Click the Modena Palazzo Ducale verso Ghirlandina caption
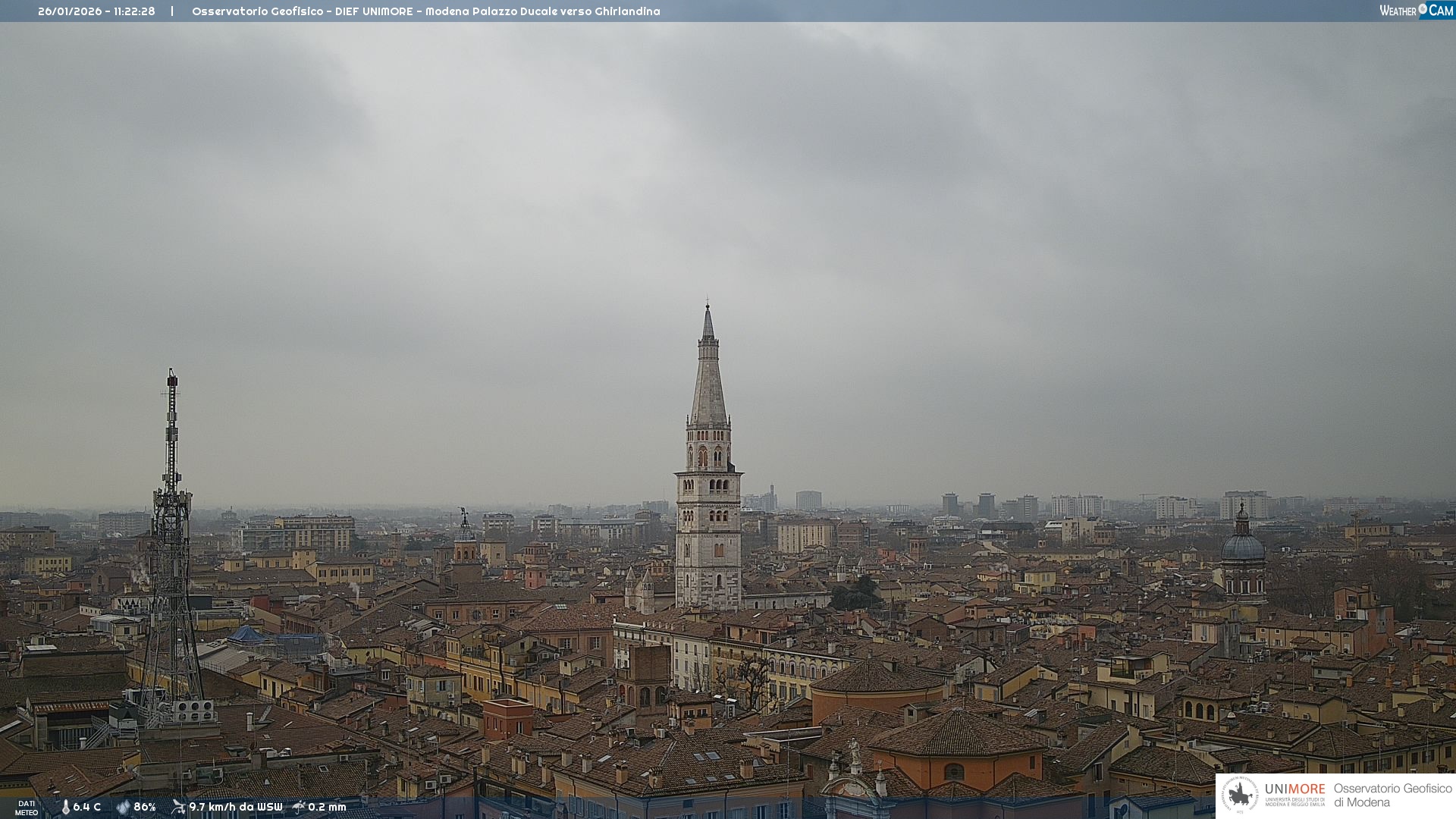The image size is (1456, 819). pyautogui.click(x=542, y=11)
